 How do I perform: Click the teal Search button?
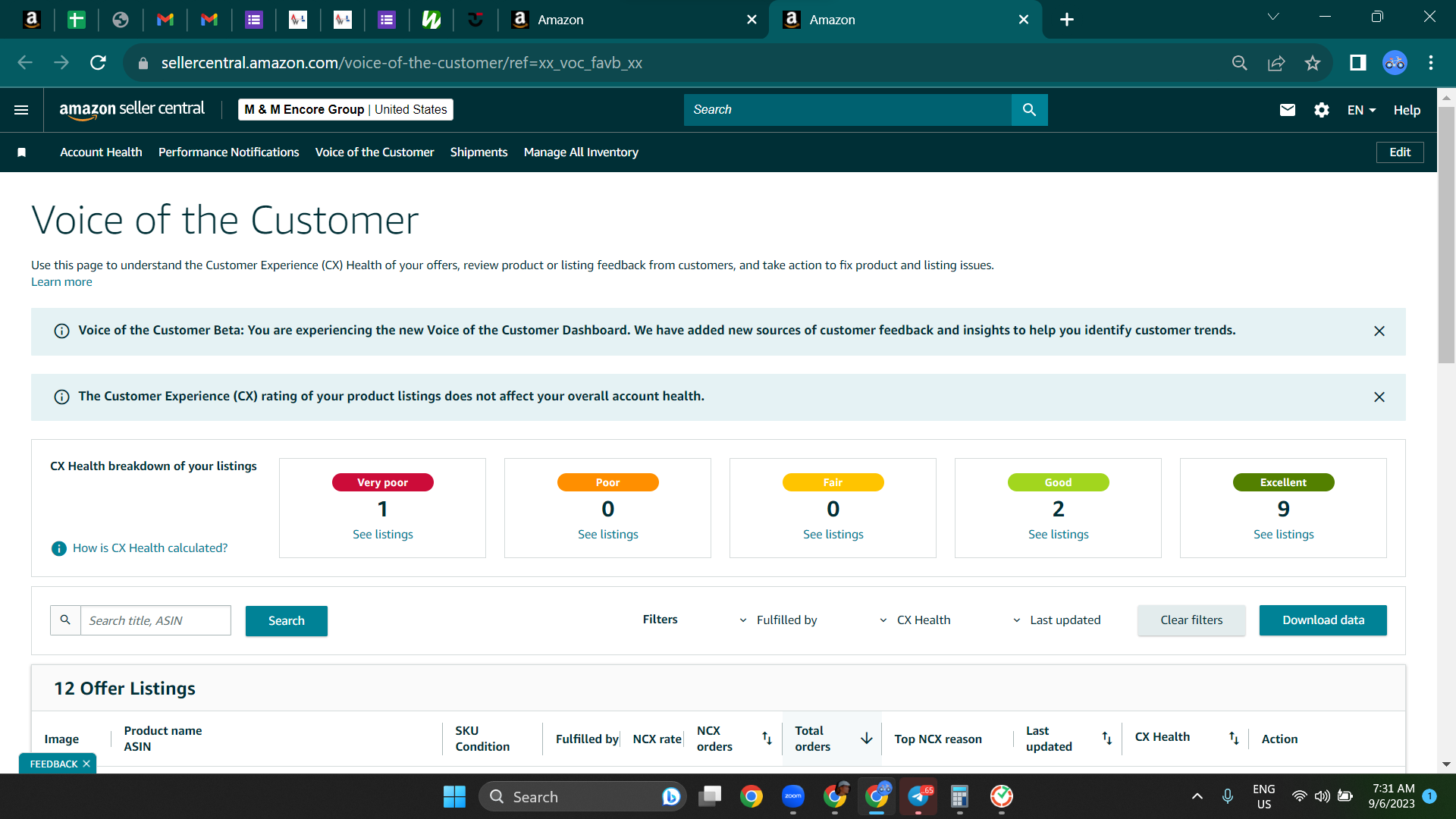287,621
